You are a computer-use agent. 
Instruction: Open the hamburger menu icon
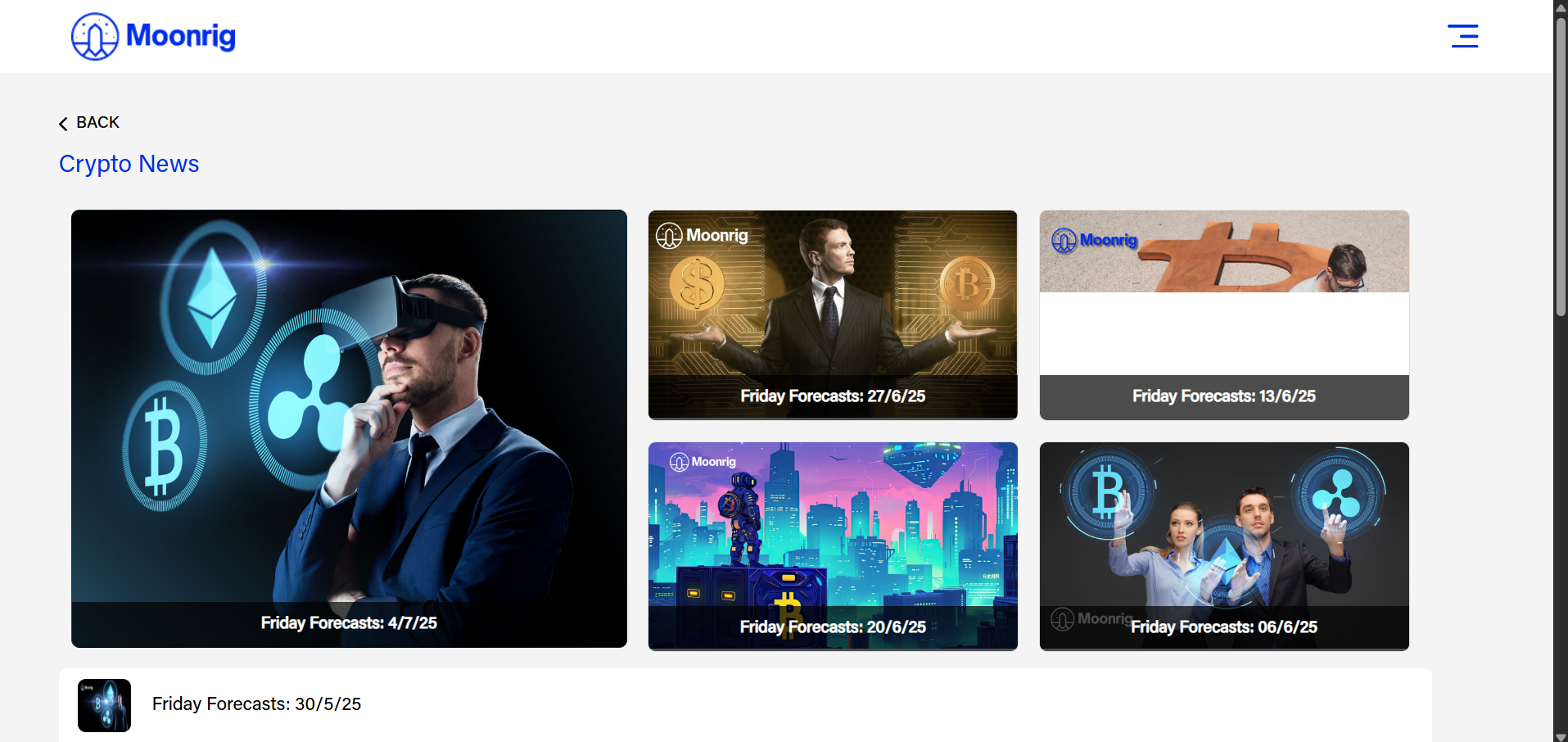(x=1462, y=36)
